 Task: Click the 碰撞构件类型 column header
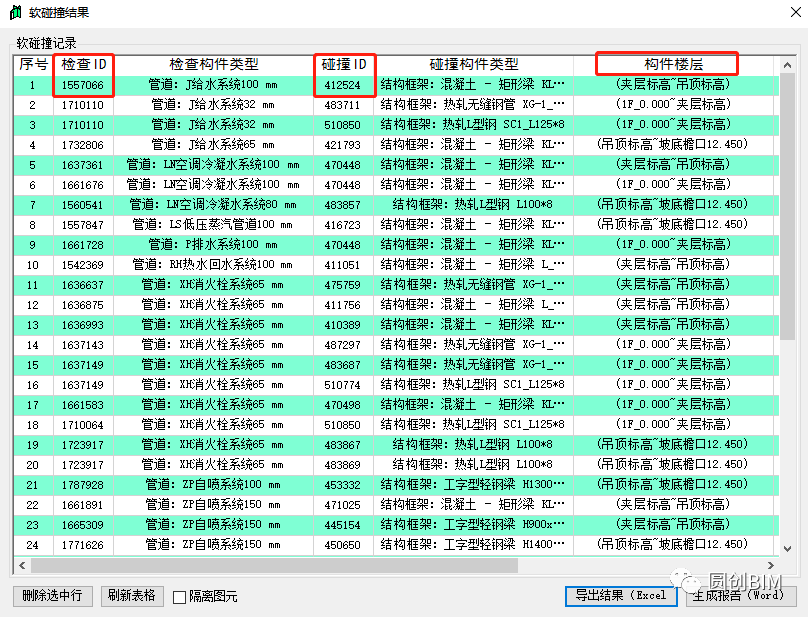(474, 64)
